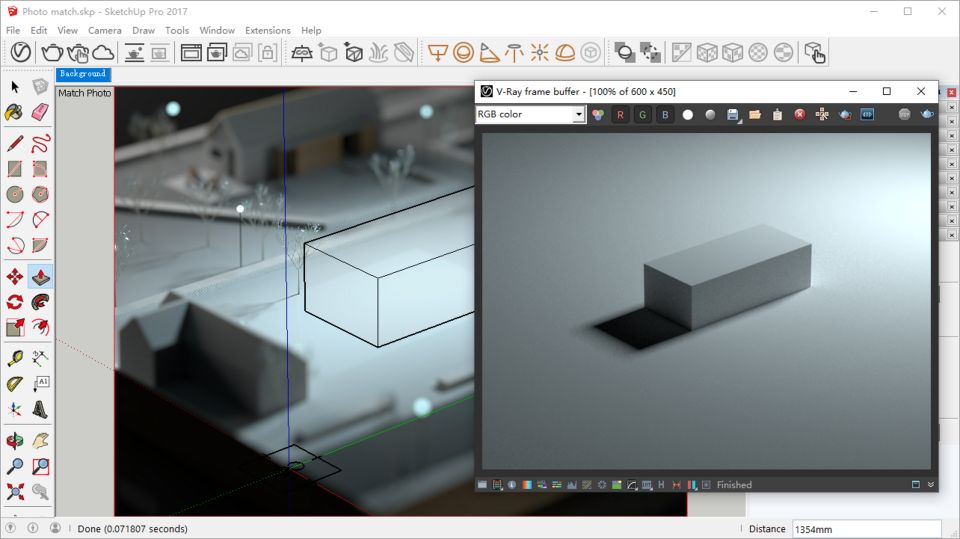Switch to the Match Photo scene tab
The width and height of the screenshot is (960, 539).
(x=84, y=93)
